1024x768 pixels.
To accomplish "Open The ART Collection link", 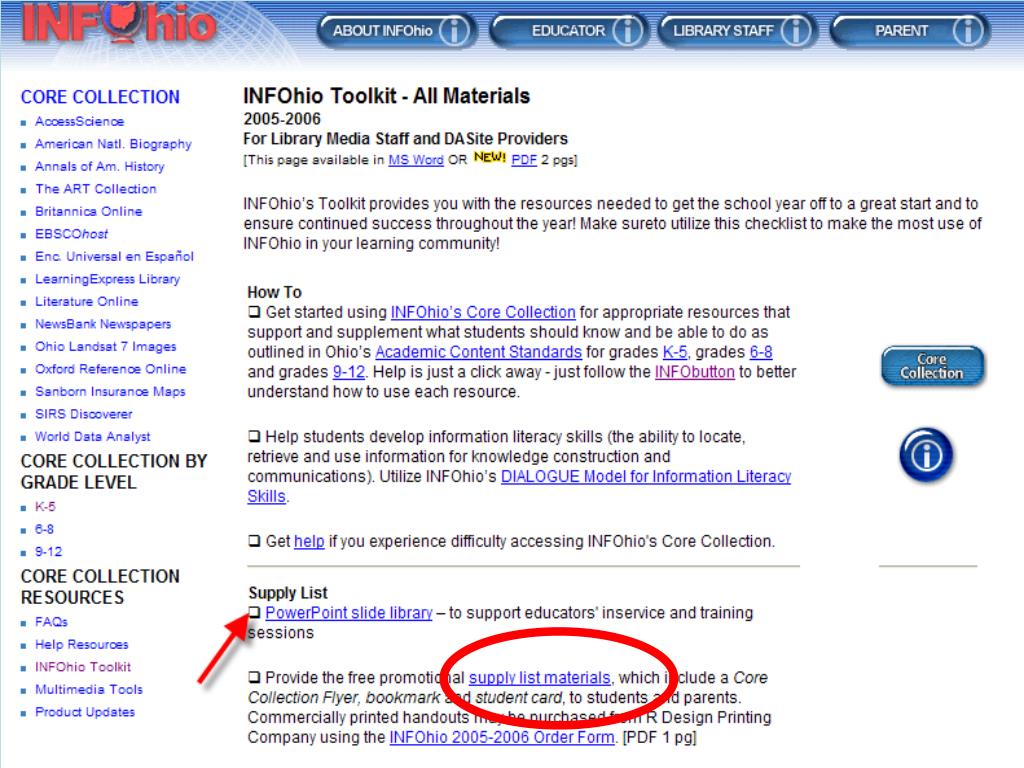I will click(x=95, y=189).
